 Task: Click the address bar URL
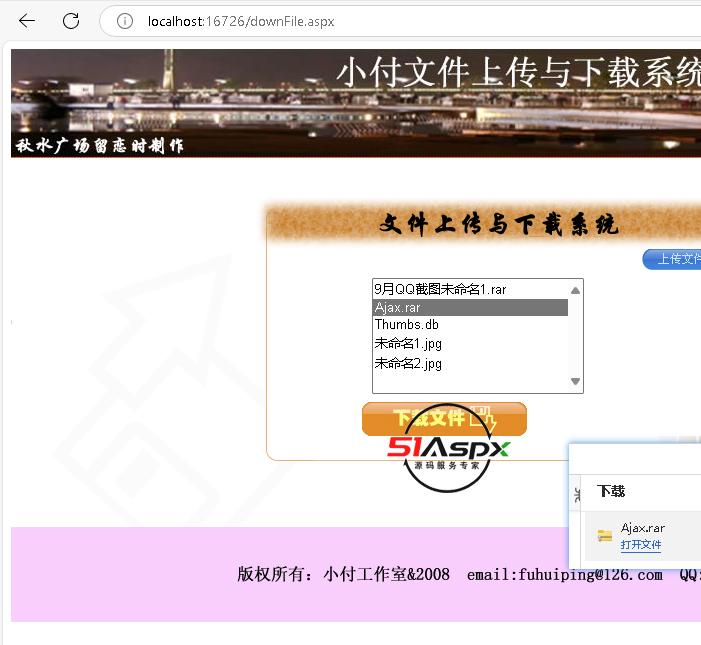click(241, 21)
